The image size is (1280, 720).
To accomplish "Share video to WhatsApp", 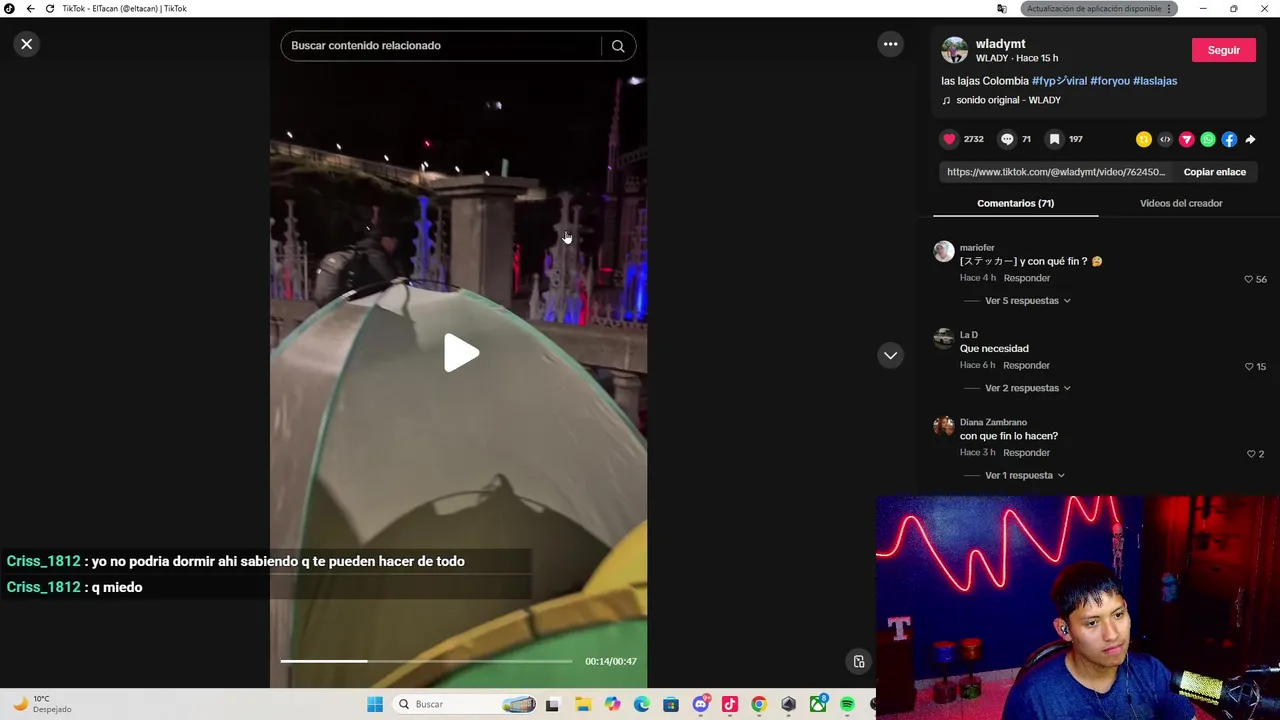I will pyautogui.click(x=1208, y=139).
